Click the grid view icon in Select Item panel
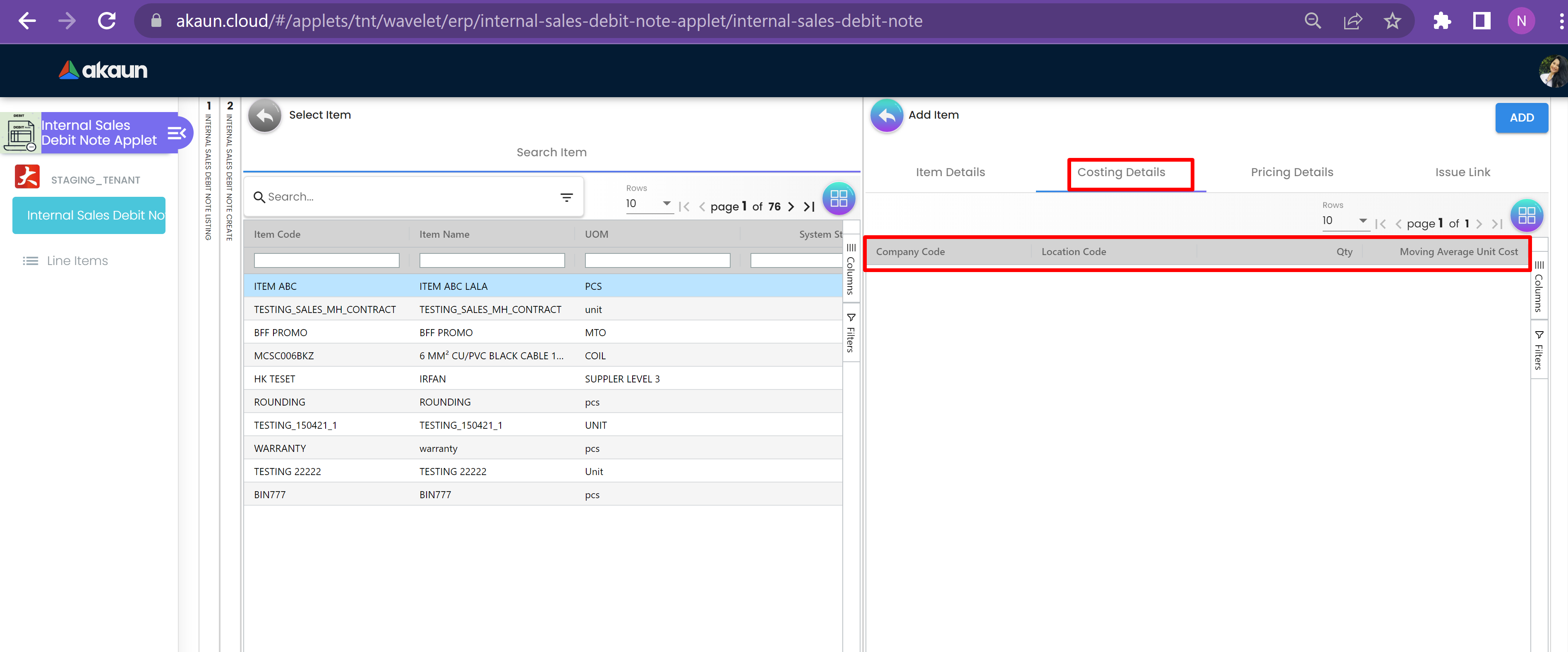 pyautogui.click(x=838, y=198)
